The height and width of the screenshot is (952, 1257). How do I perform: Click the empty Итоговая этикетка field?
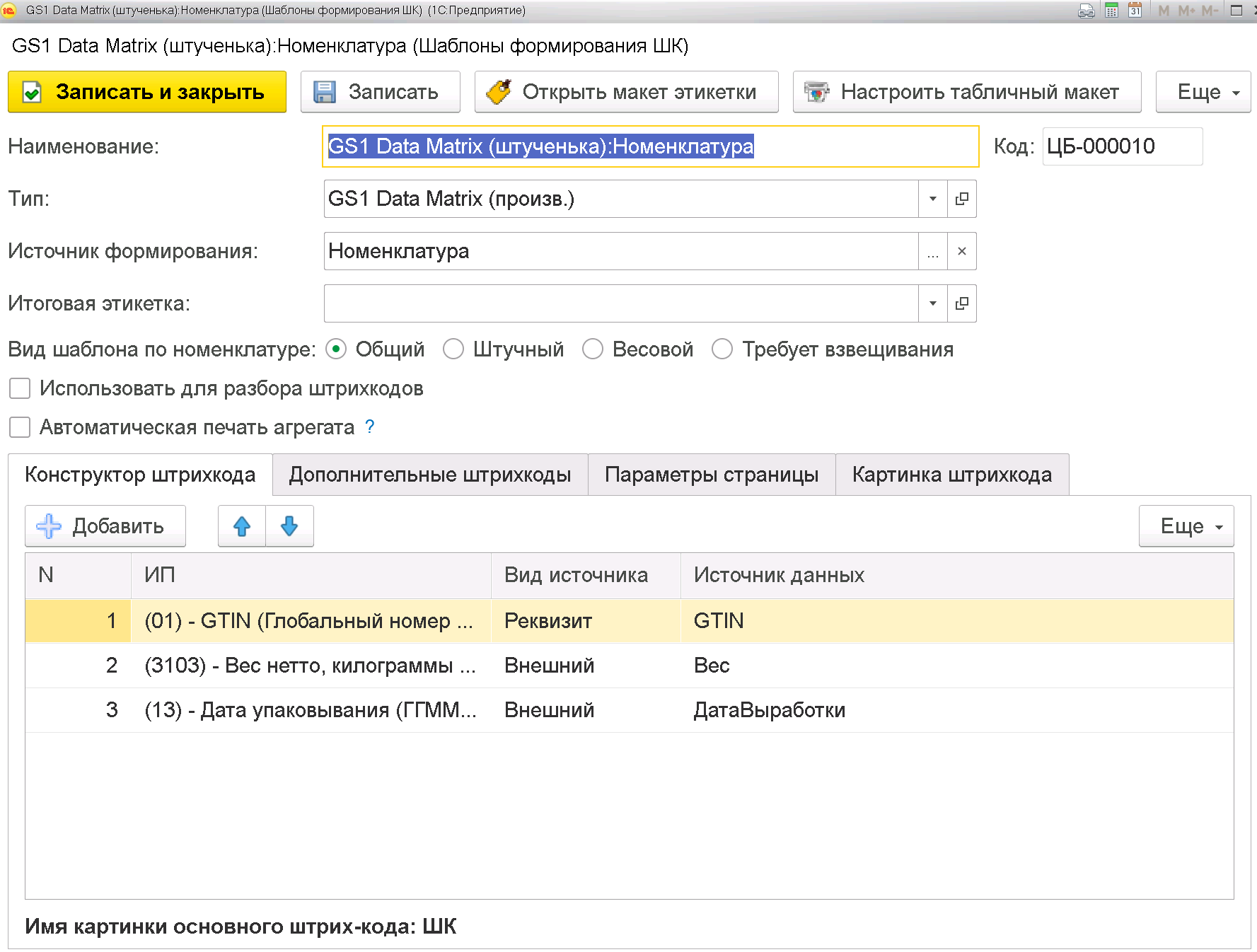tap(621, 303)
